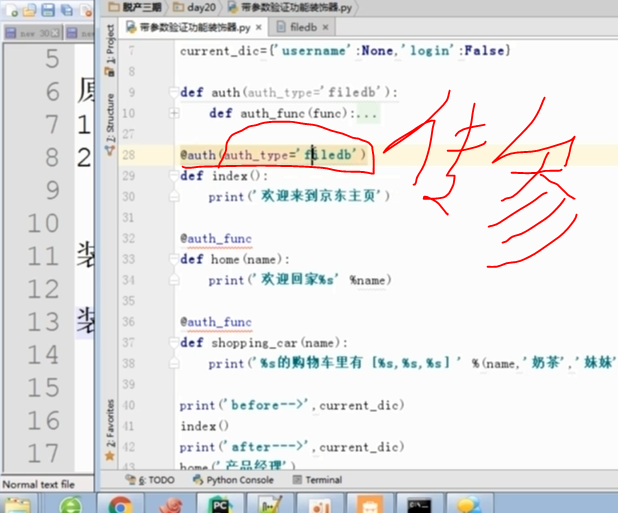Open the red swirl app in taskbar

coord(170,506)
